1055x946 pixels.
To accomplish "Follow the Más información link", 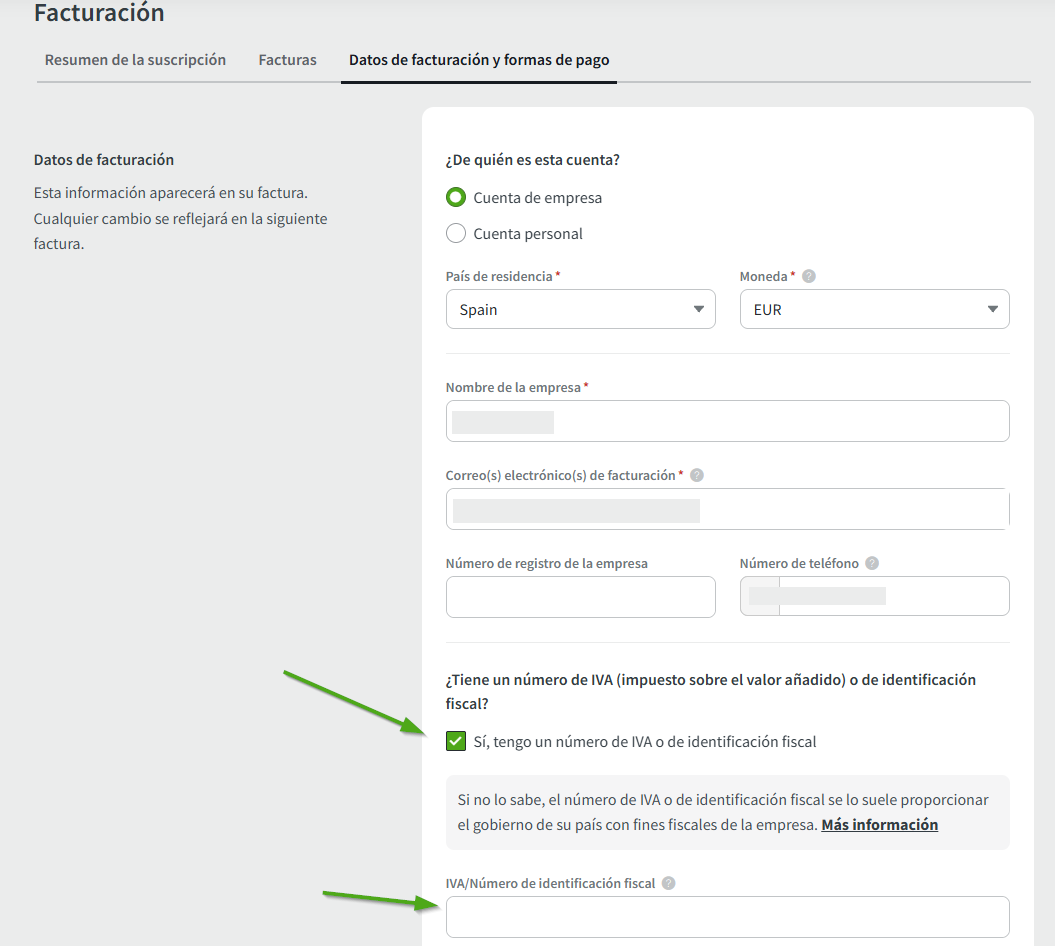I will (x=879, y=825).
